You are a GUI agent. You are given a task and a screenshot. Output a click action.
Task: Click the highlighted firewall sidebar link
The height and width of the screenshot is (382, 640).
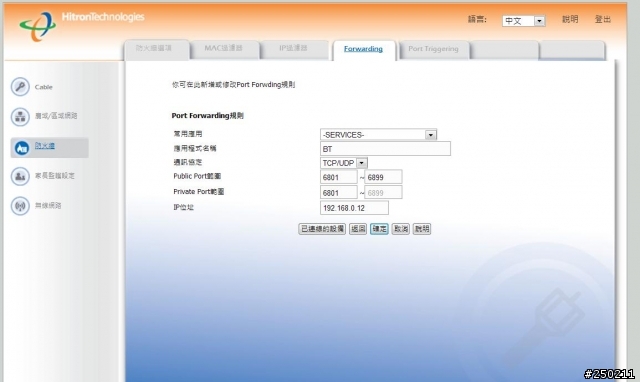click(45, 146)
